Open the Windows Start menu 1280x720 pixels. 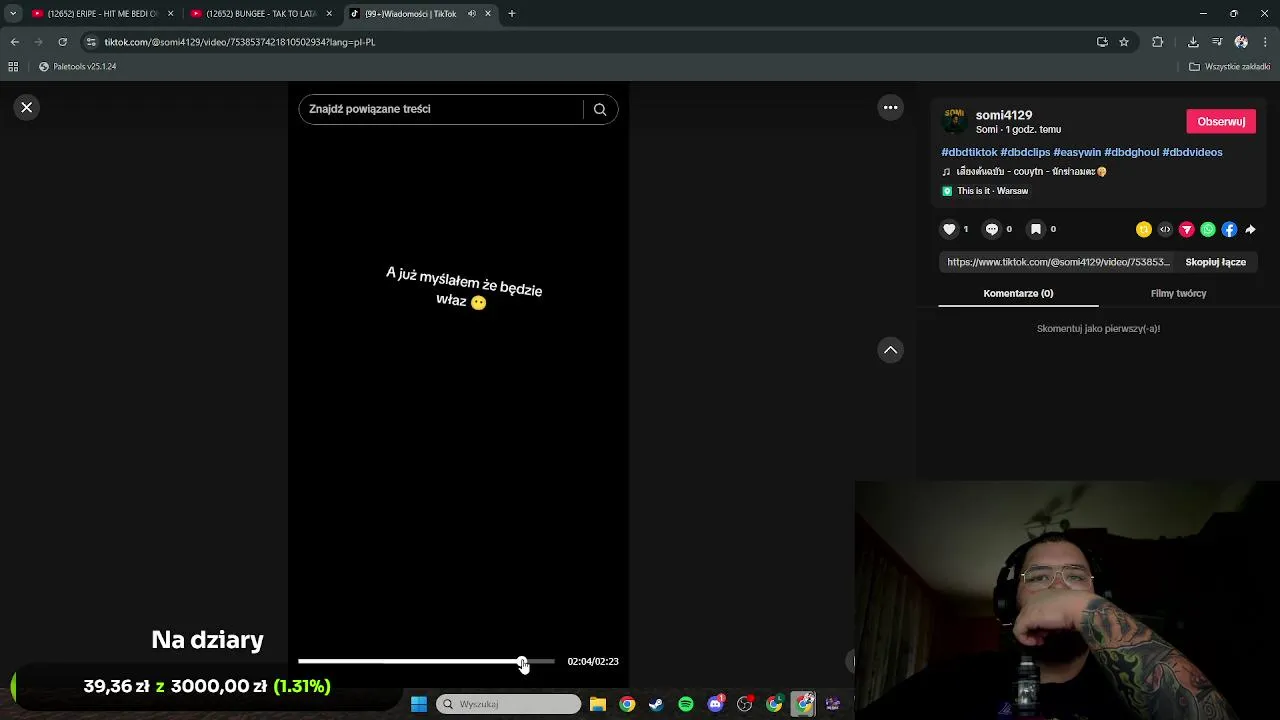point(419,704)
